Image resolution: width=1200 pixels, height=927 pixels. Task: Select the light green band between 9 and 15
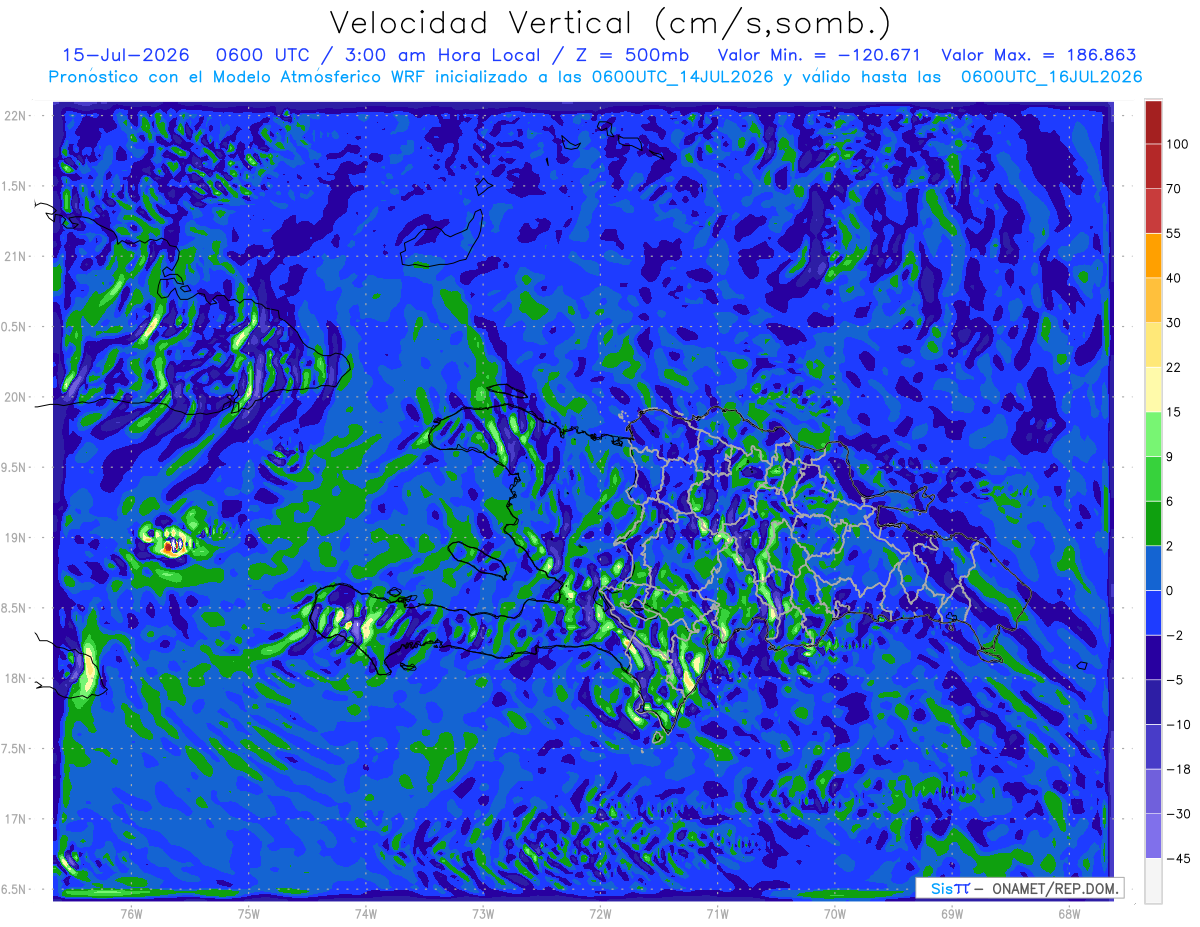click(1153, 433)
